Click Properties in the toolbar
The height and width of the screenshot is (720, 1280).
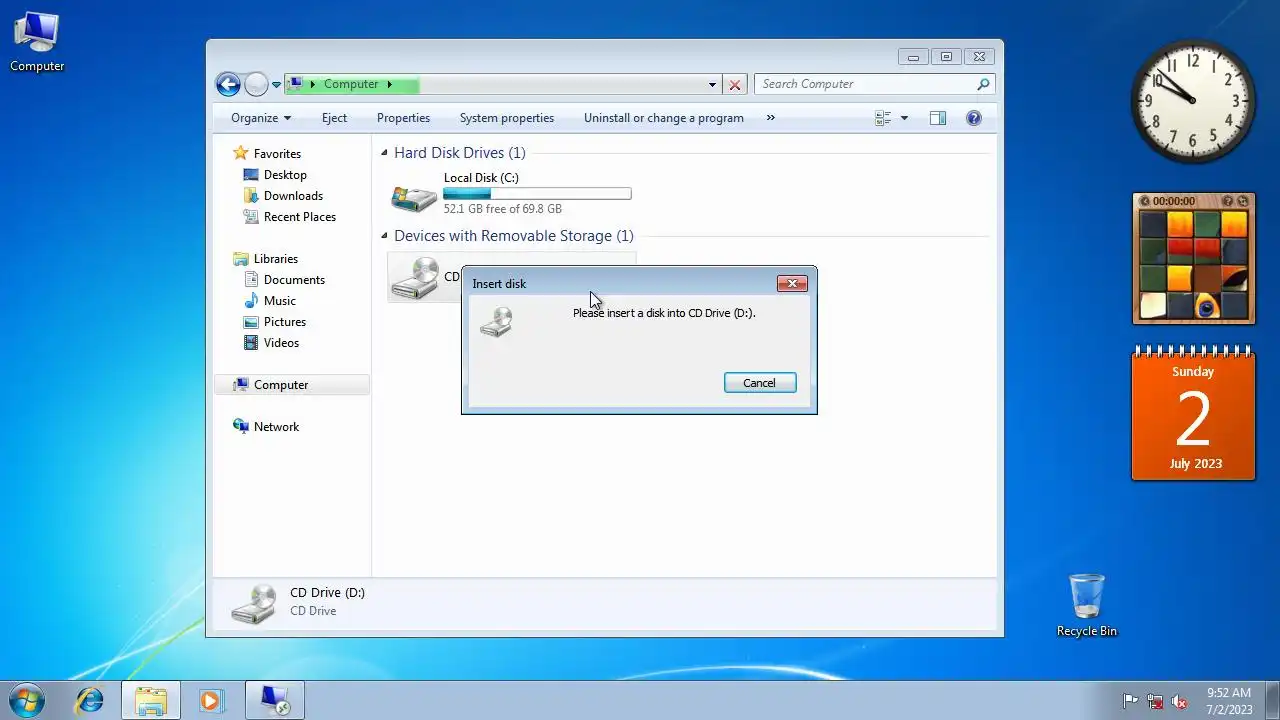[403, 118]
